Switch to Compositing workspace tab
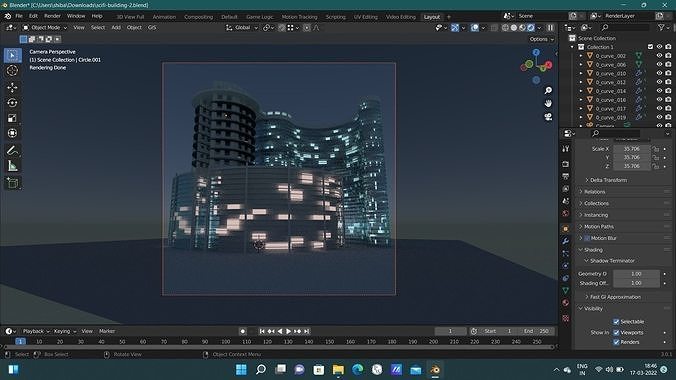 point(198,17)
